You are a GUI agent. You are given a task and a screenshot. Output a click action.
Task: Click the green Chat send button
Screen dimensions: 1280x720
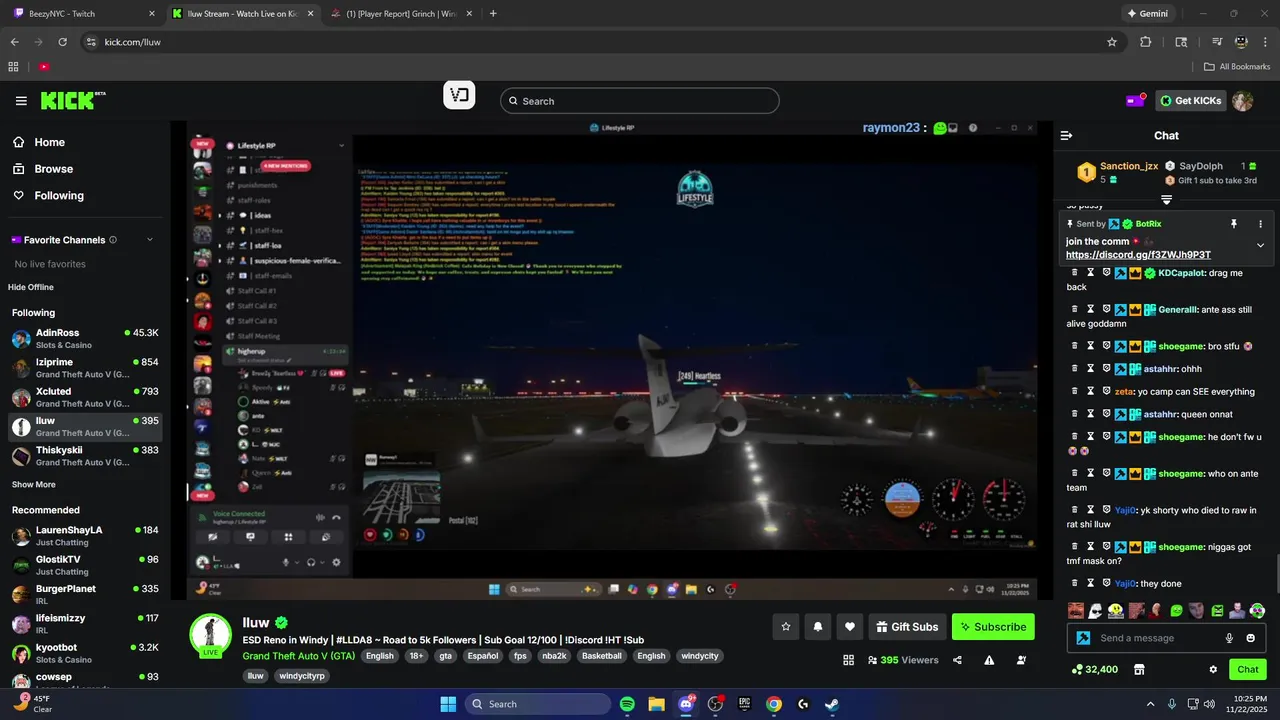coord(1248,669)
